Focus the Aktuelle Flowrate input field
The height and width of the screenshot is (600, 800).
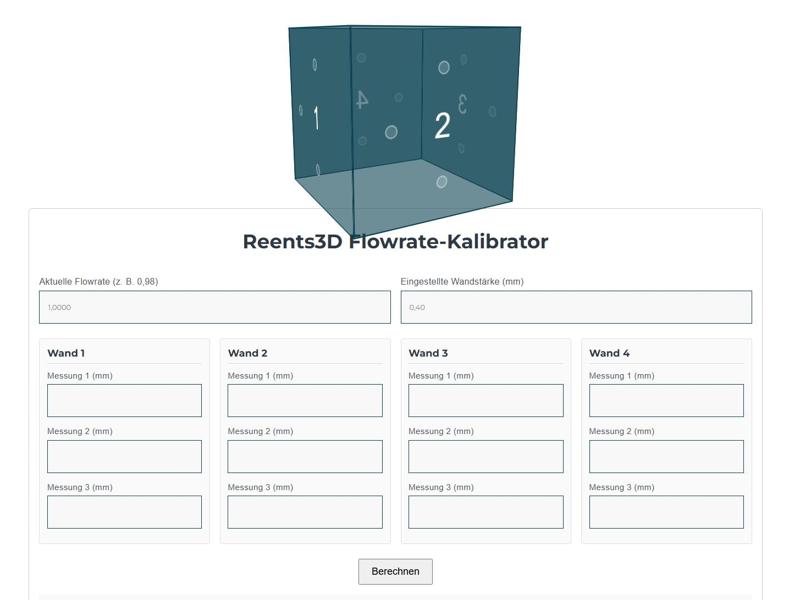pos(215,307)
